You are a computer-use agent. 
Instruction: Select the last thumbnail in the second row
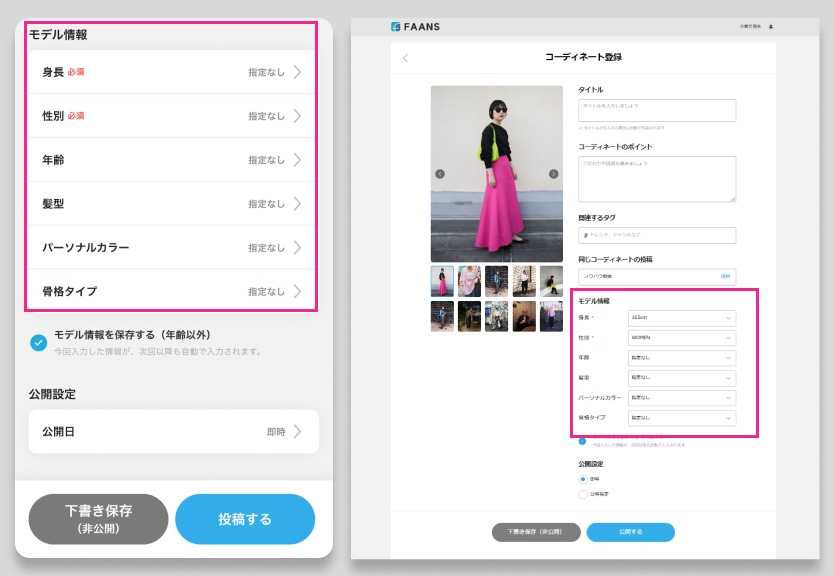pyautogui.click(x=551, y=316)
